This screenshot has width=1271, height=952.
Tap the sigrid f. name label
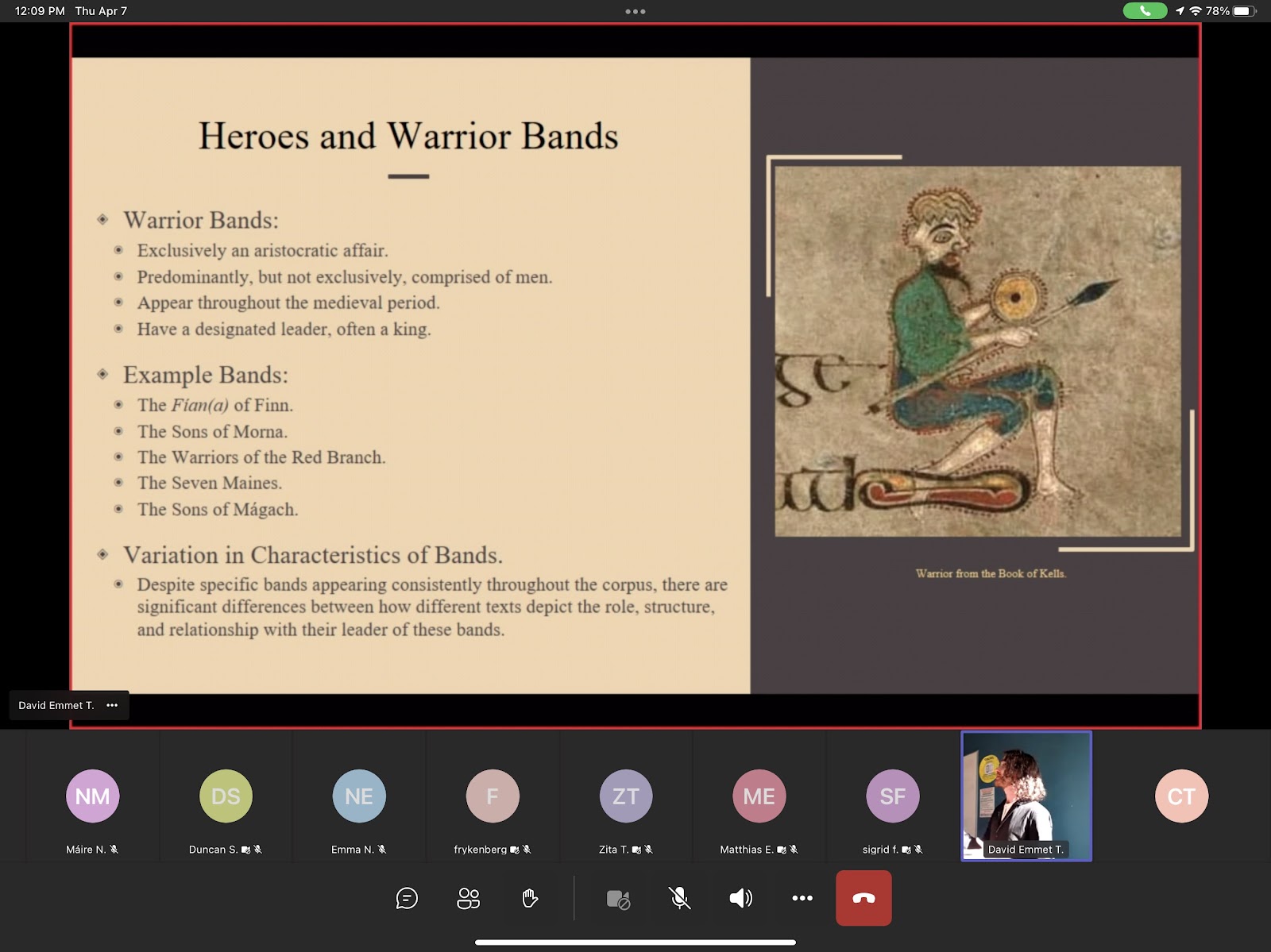coord(880,850)
